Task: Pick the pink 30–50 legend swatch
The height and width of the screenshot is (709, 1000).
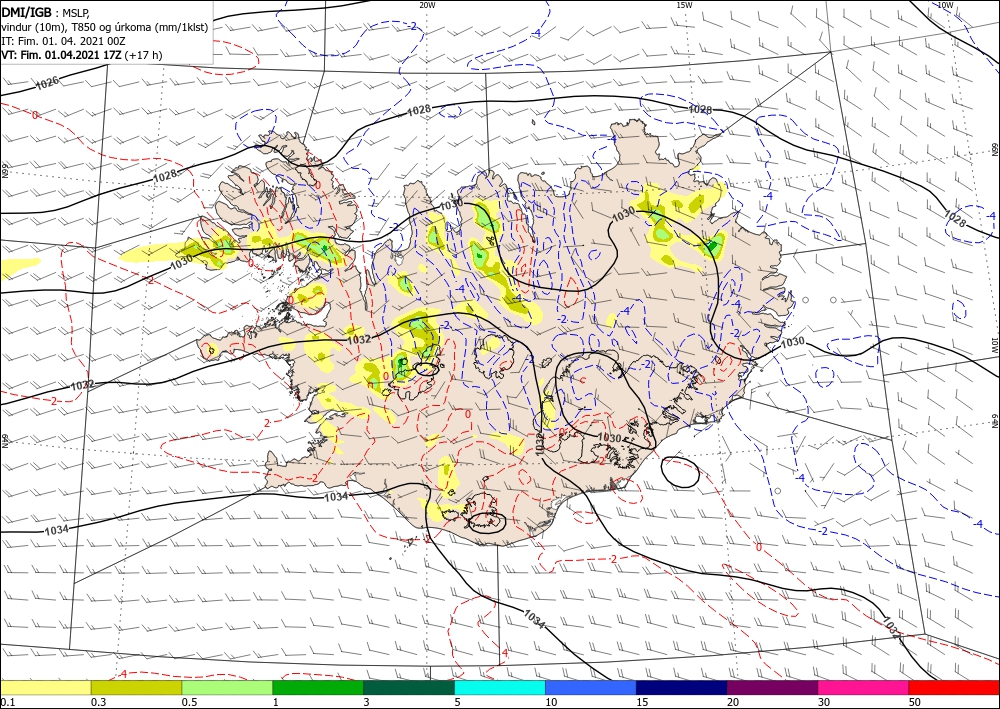Action: [864, 687]
